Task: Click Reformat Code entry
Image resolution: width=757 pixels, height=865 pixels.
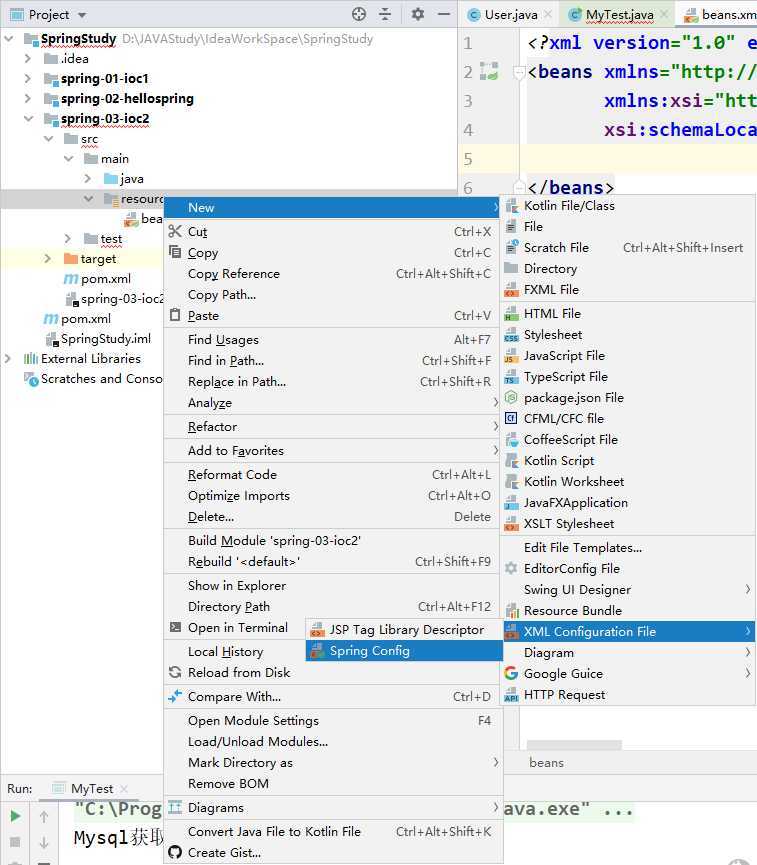Action: point(333,474)
